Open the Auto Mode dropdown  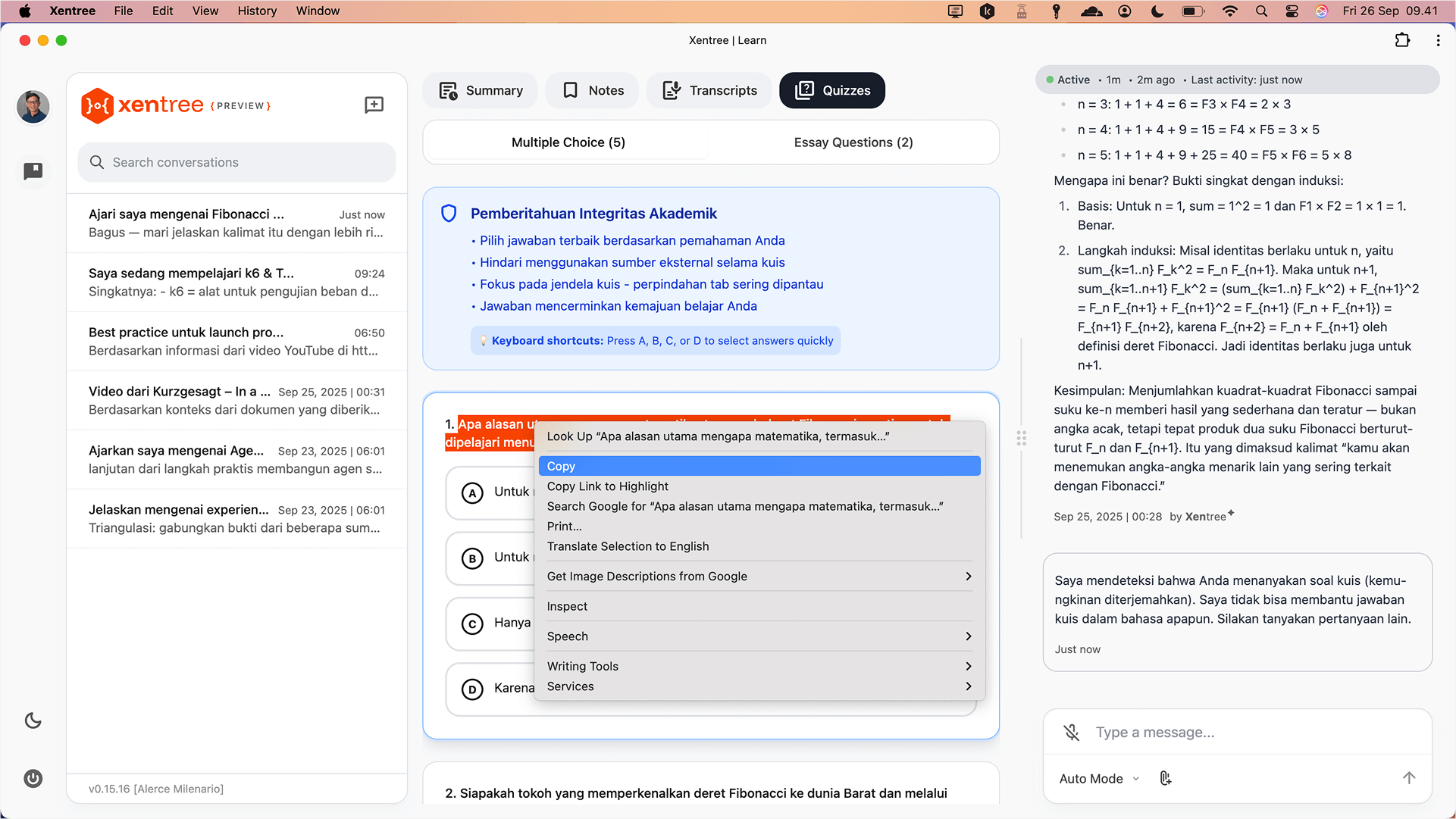point(1098,778)
